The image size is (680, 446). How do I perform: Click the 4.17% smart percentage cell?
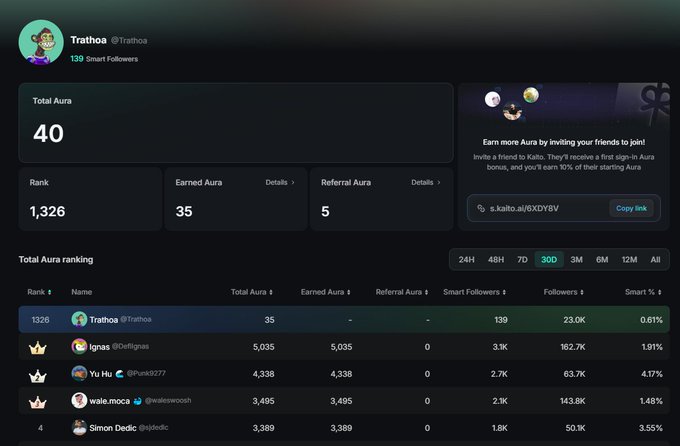[x=651, y=374]
